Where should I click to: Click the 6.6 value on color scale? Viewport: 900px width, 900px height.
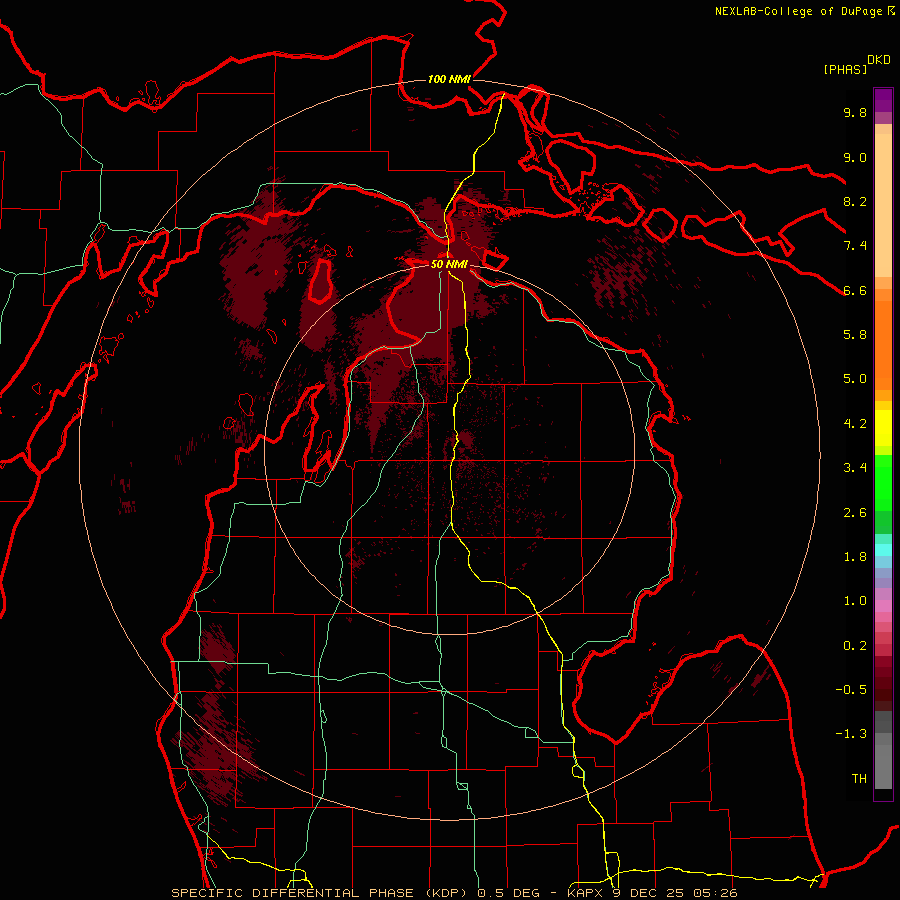pyautogui.click(x=855, y=290)
